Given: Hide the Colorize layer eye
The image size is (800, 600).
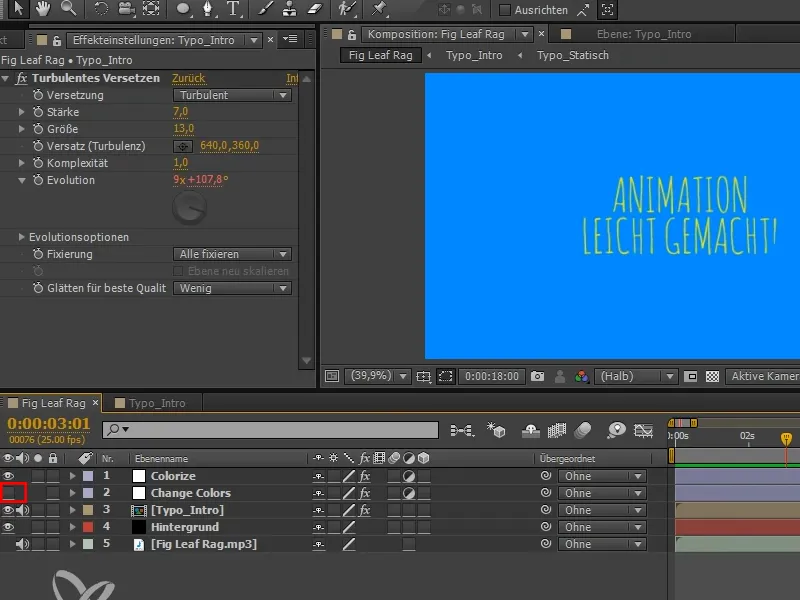Looking at the screenshot, I should (x=8, y=476).
